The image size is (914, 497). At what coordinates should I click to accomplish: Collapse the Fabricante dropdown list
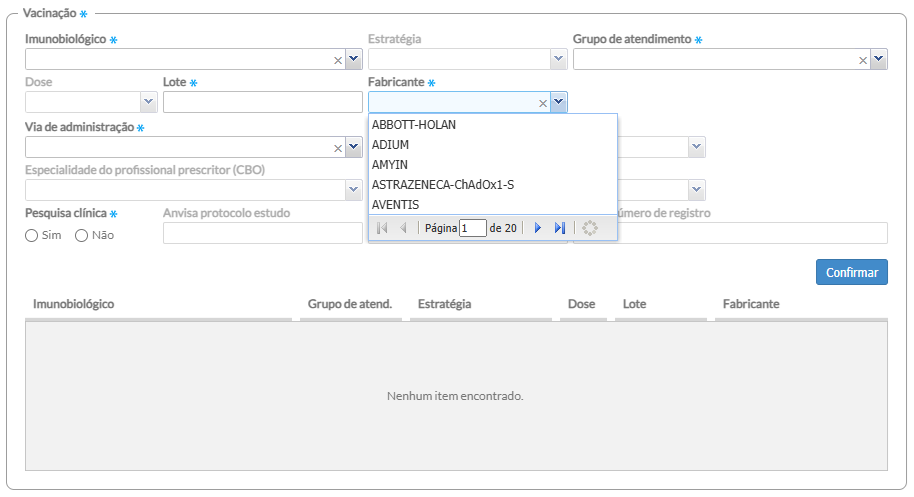[558, 102]
